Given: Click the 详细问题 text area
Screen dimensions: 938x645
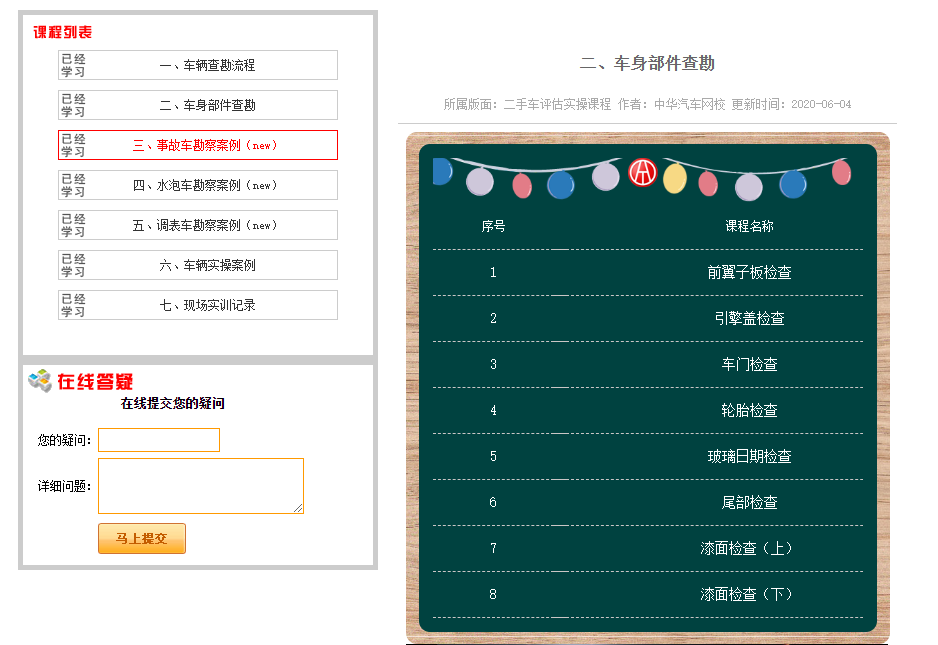Looking at the screenshot, I should tap(201, 486).
